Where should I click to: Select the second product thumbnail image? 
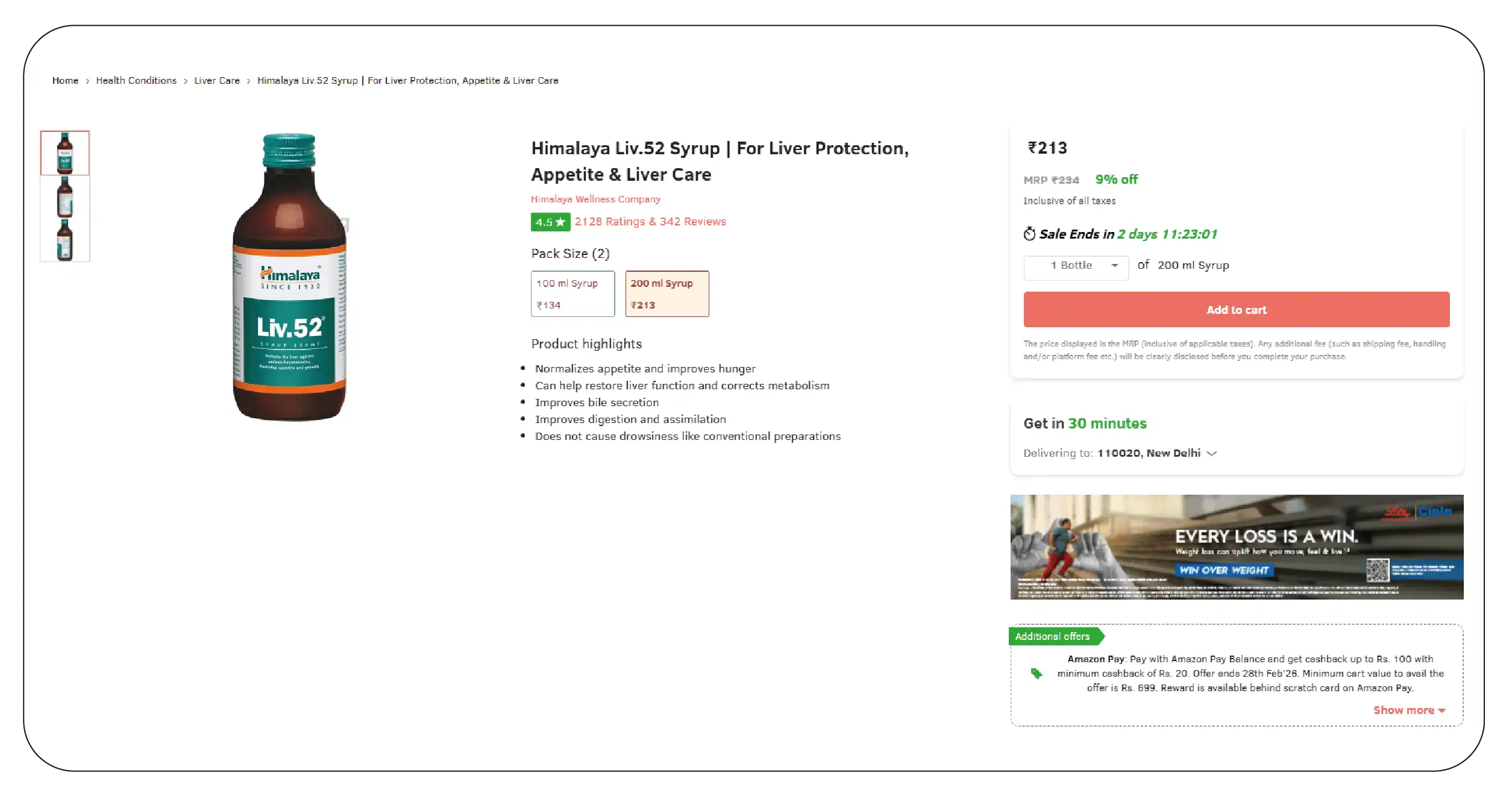(65, 197)
